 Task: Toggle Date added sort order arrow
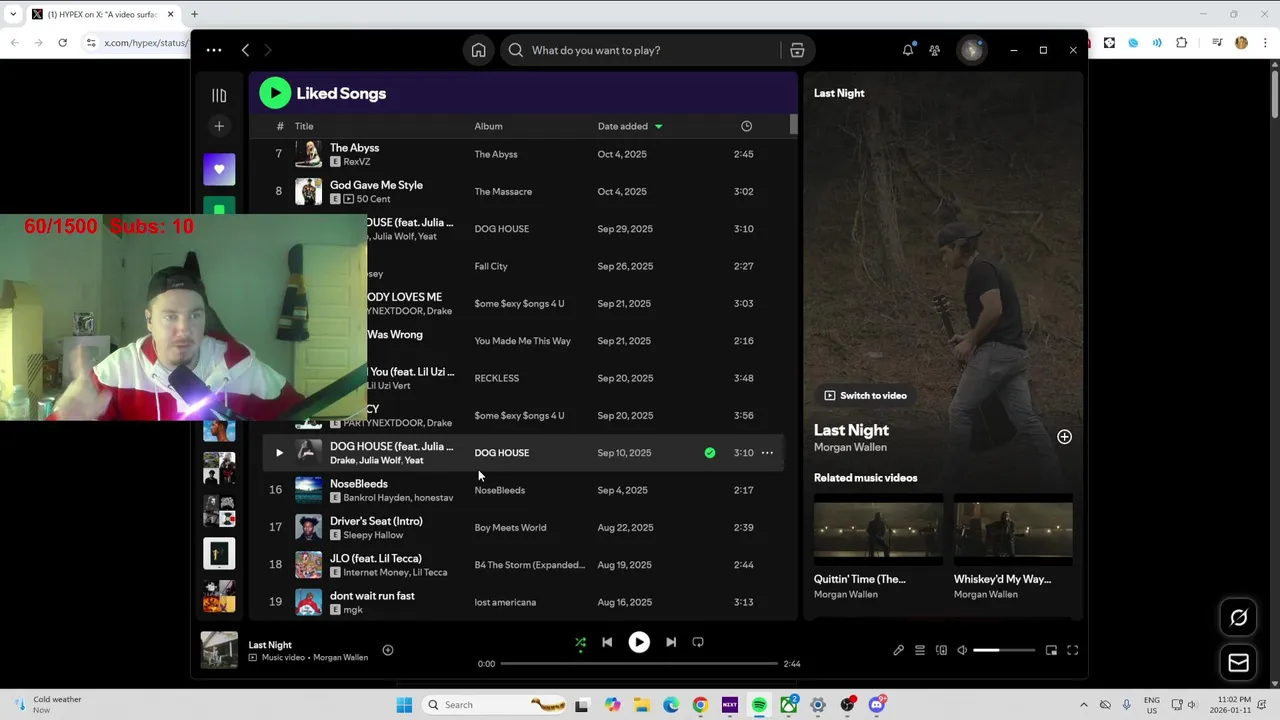658,126
